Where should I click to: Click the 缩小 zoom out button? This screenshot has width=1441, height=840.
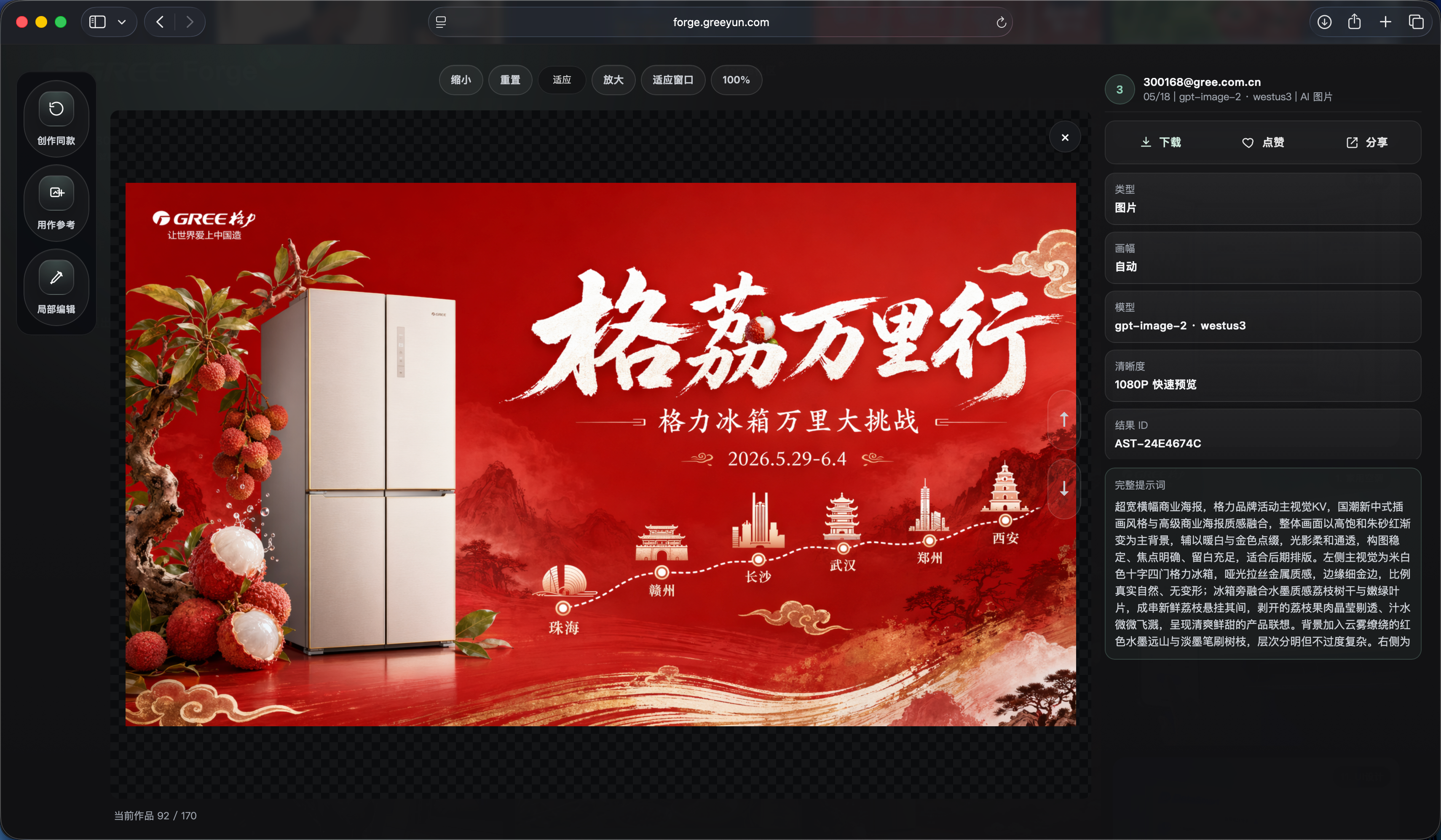click(461, 80)
